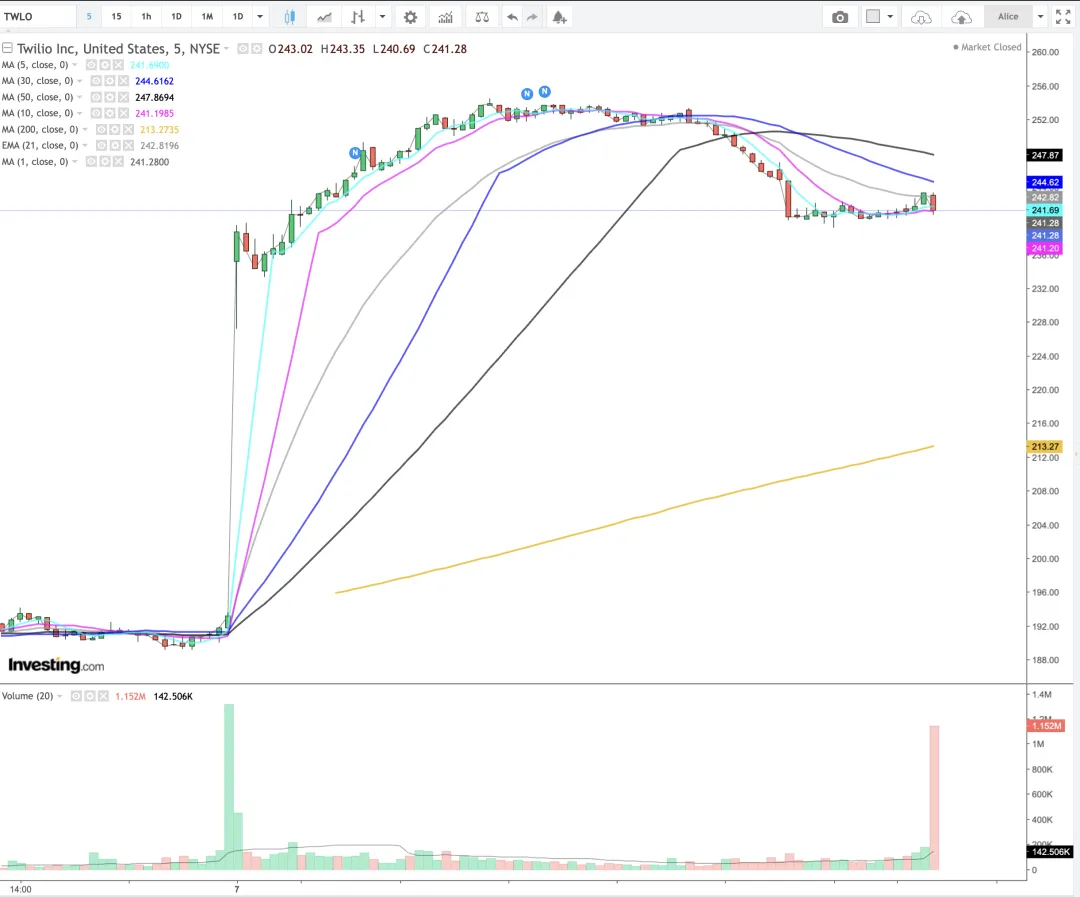Take chart snapshot with camera icon
The image size is (1080, 897).
(840, 17)
